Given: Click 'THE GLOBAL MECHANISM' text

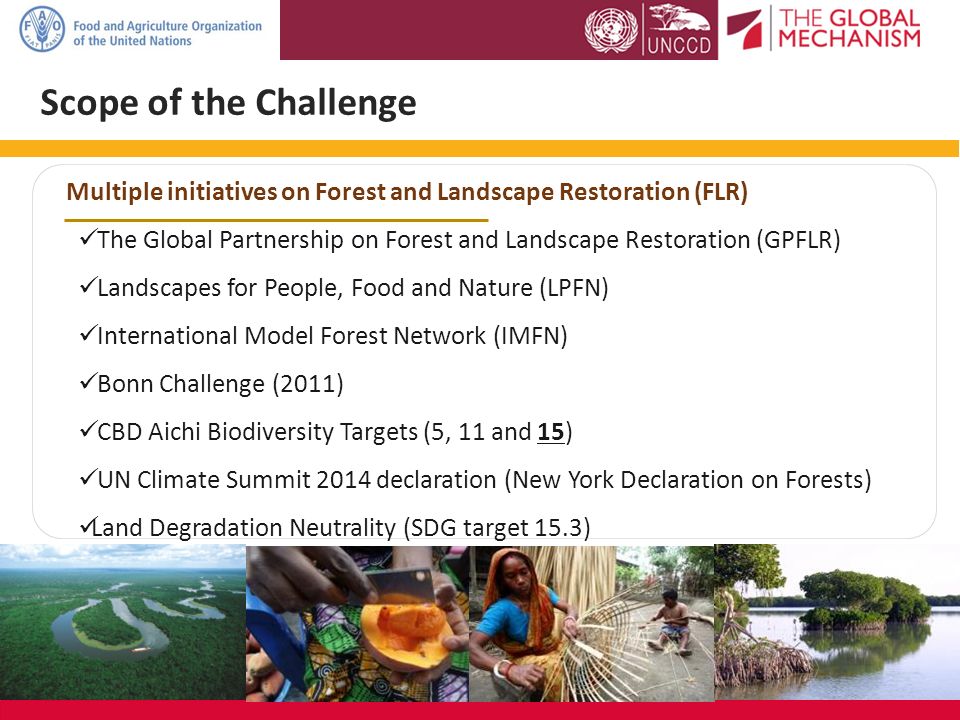Looking at the screenshot, I should (849, 28).
